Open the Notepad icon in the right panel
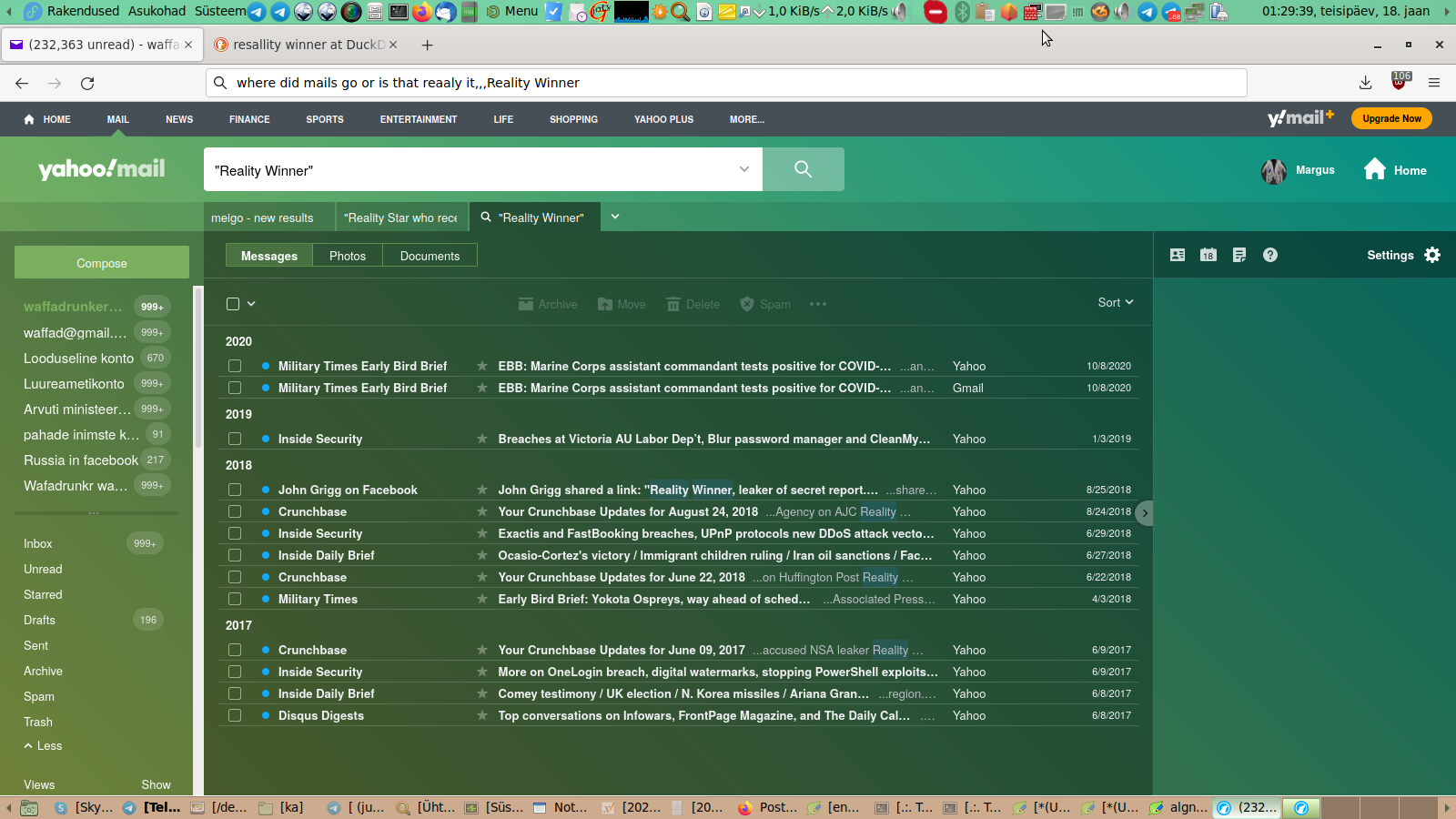 (x=1239, y=255)
